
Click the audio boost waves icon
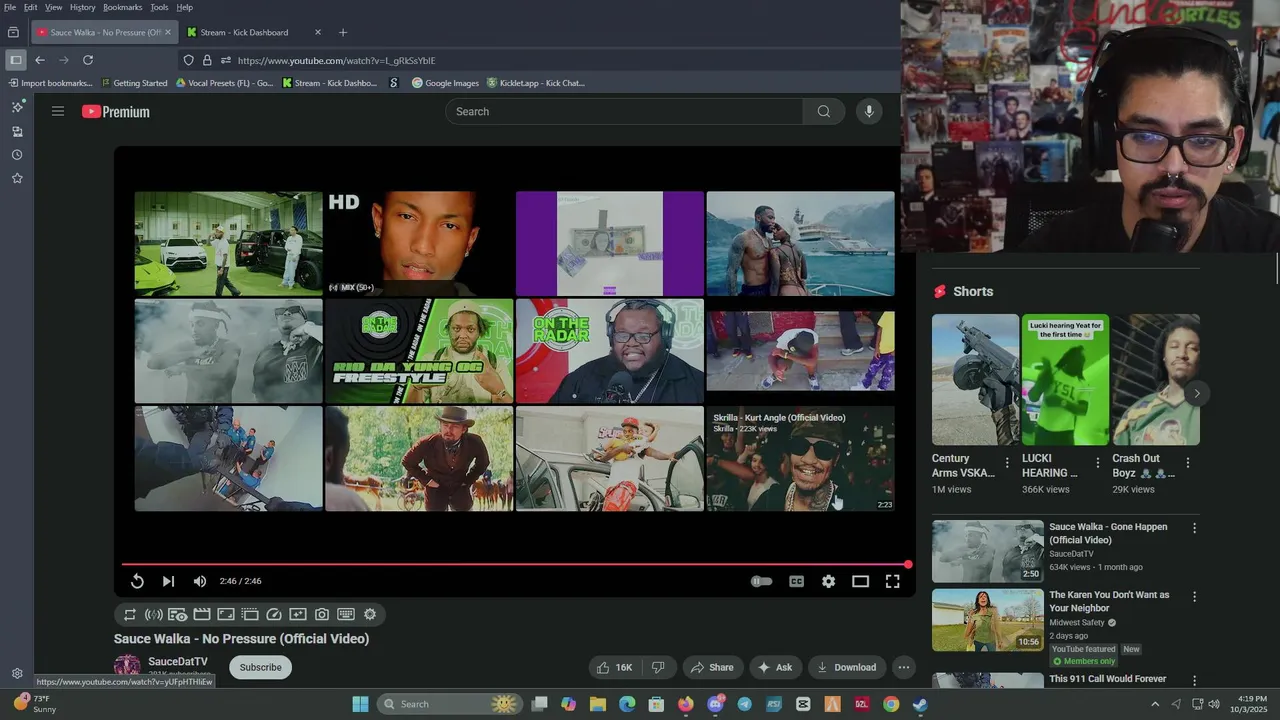coord(153,614)
